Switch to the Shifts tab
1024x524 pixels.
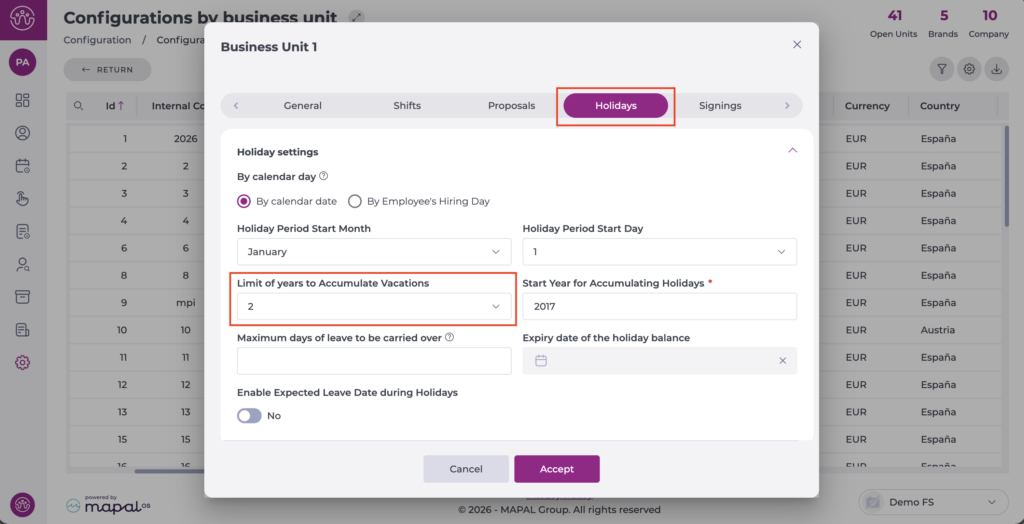click(407, 105)
